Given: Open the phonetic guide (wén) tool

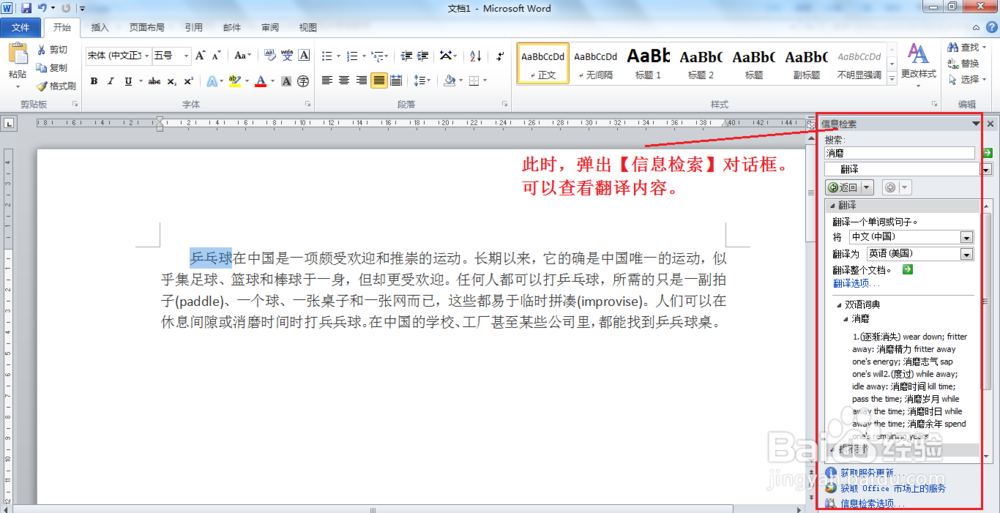Looking at the screenshot, I should 287,56.
